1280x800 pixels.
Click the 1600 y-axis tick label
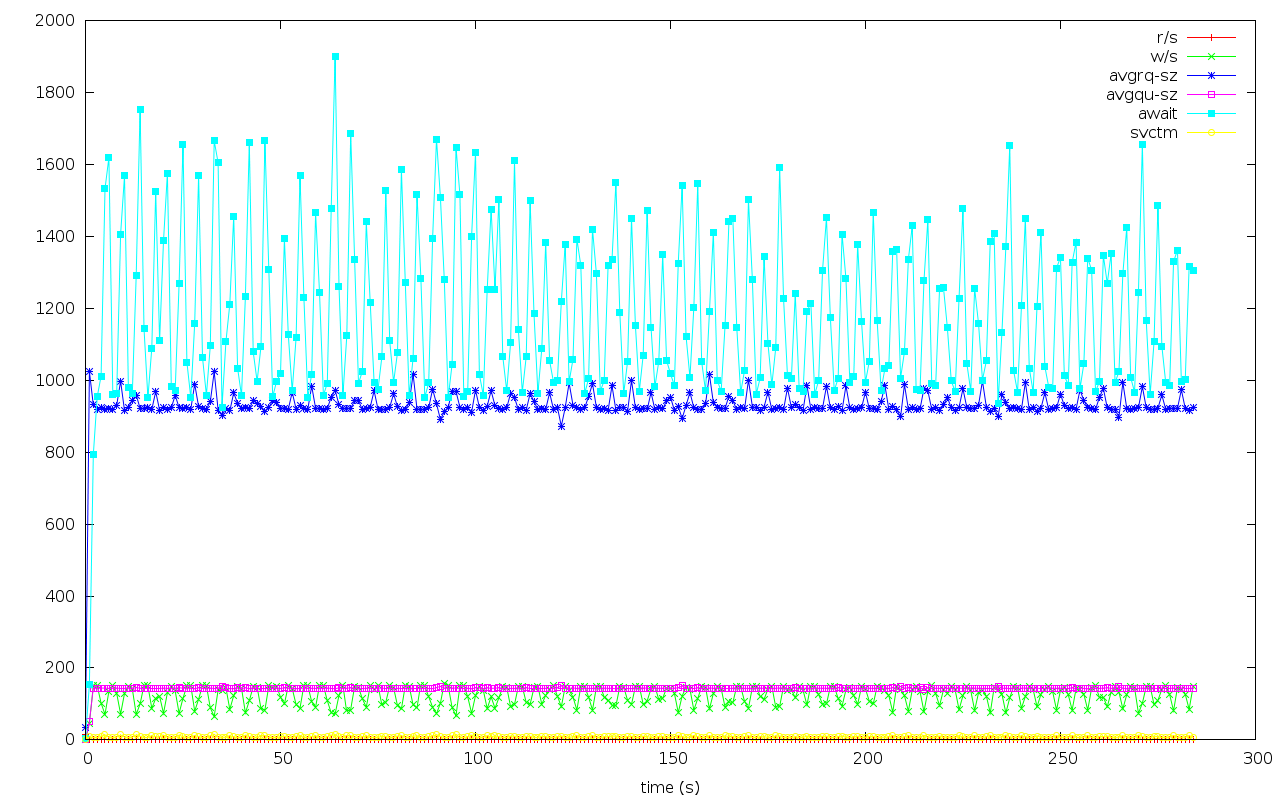coord(54,164)
